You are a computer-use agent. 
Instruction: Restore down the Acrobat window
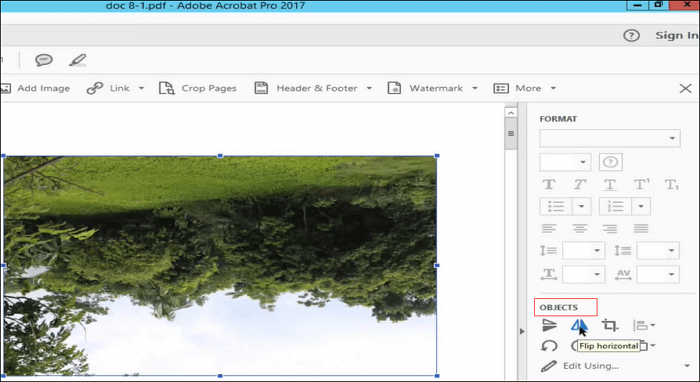click(658, 5)
